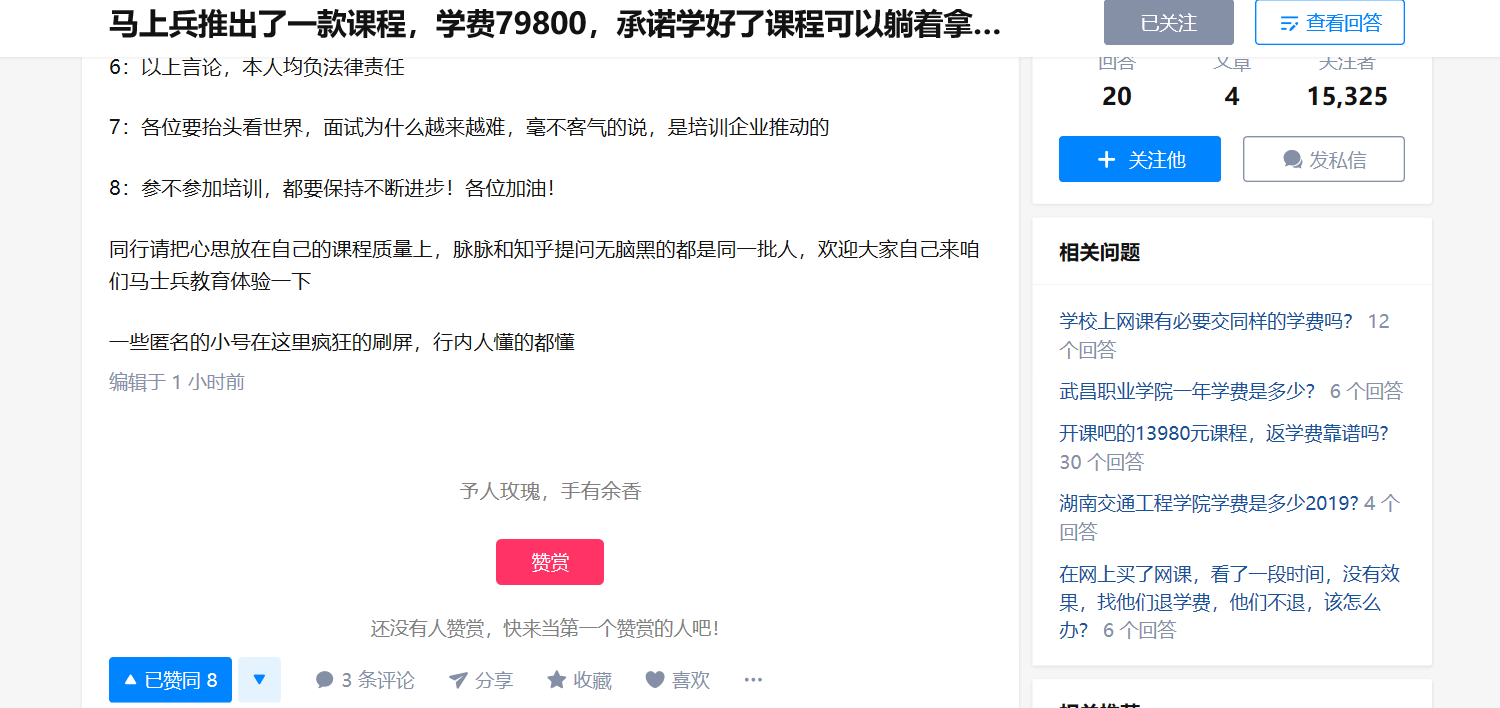Click the line 6：以上言论，本人均负法律责任
The image size is (1500, 708).
click(x=256, y=67)
